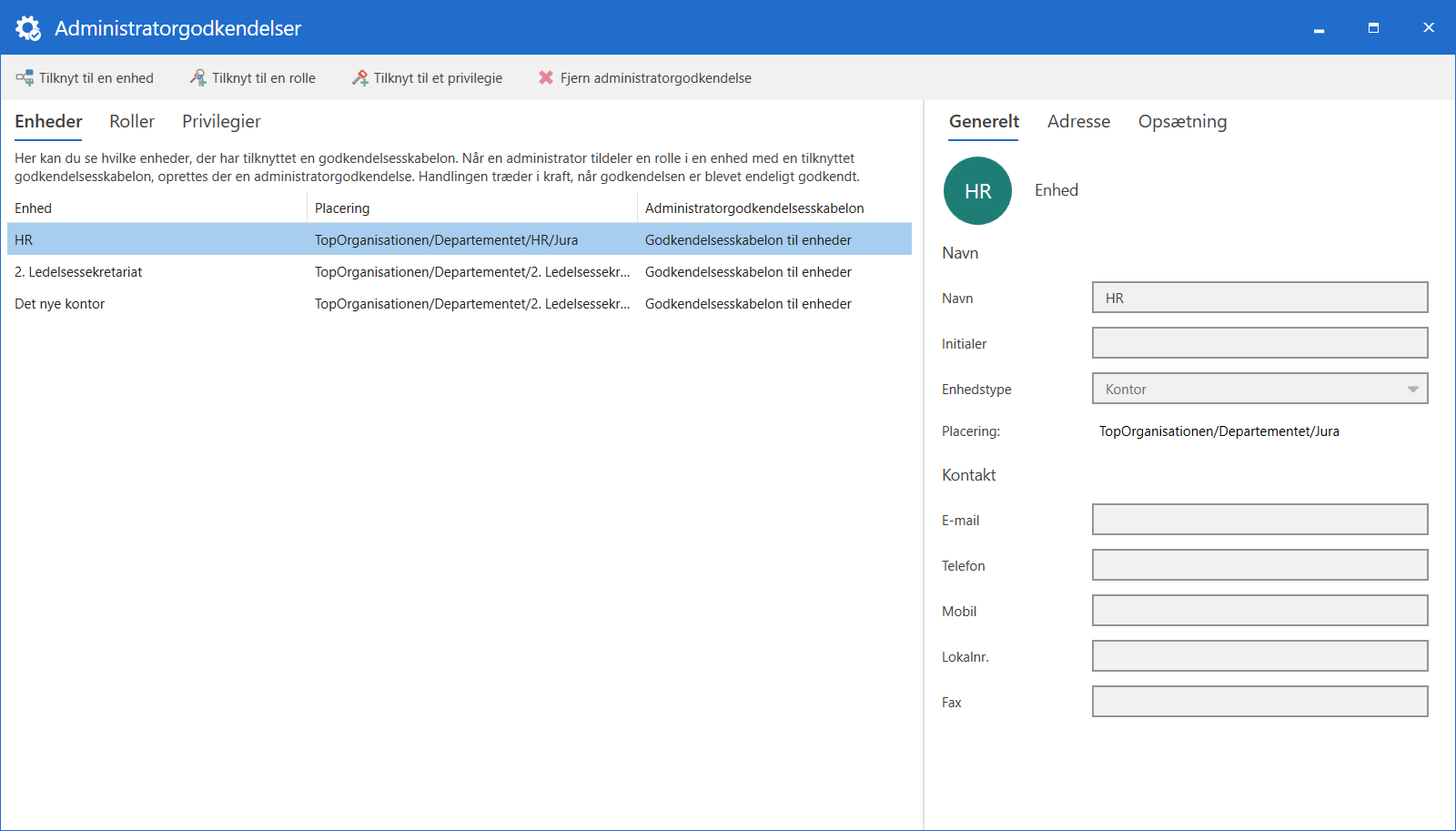Click the 'Tilknyt til en rolle' icon
1456x831 pixels.
click(x=197, y=78)
